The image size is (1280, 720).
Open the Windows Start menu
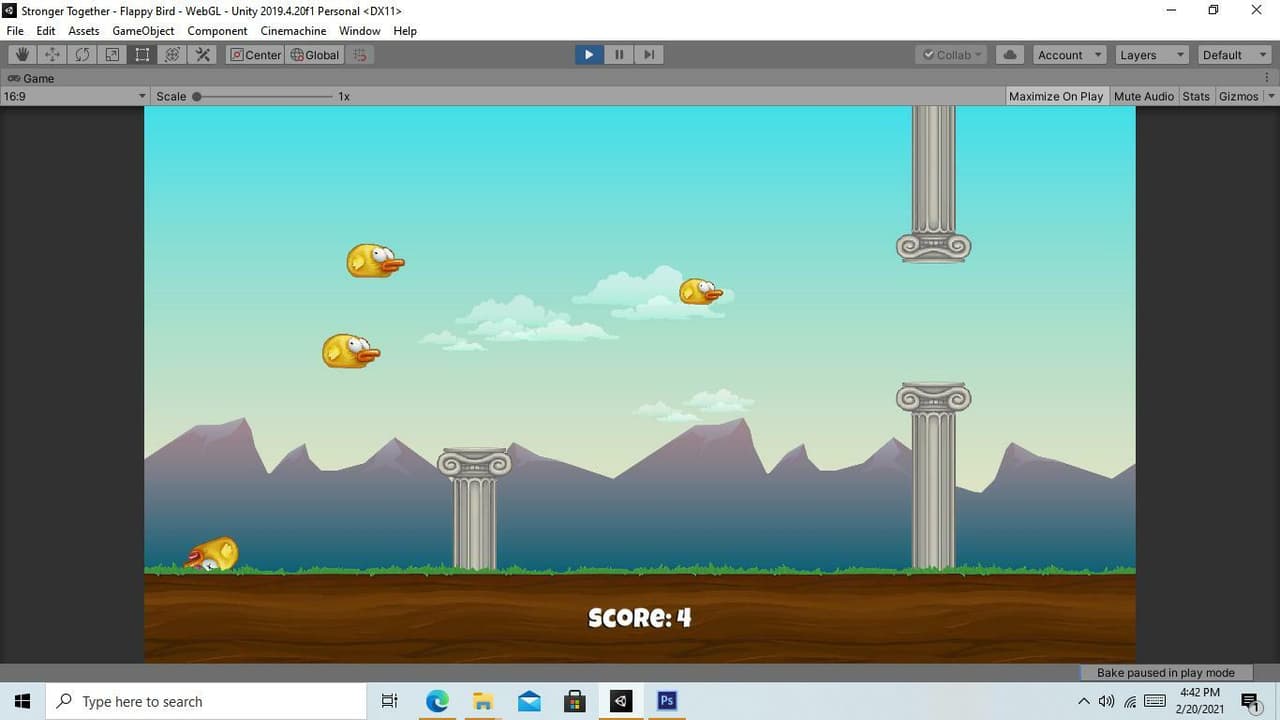pyautogui.click(x=23, y=701)
